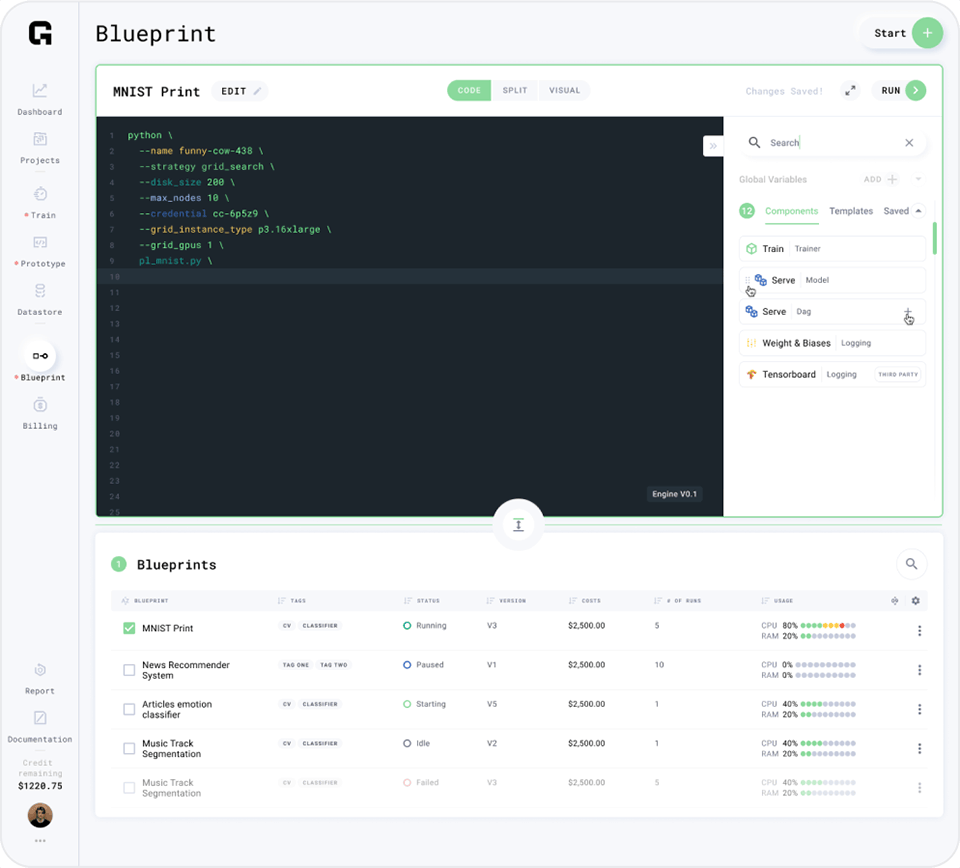Click the app logo at top left
The height and width of the screenshot is (868, 960).
coord(40,33)
